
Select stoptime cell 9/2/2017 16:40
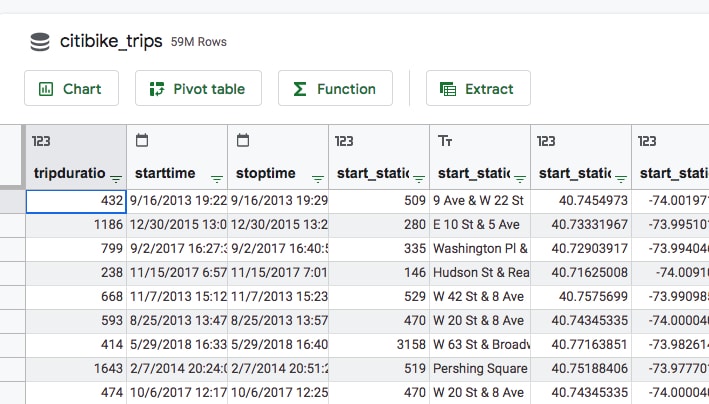pos(278,249)
